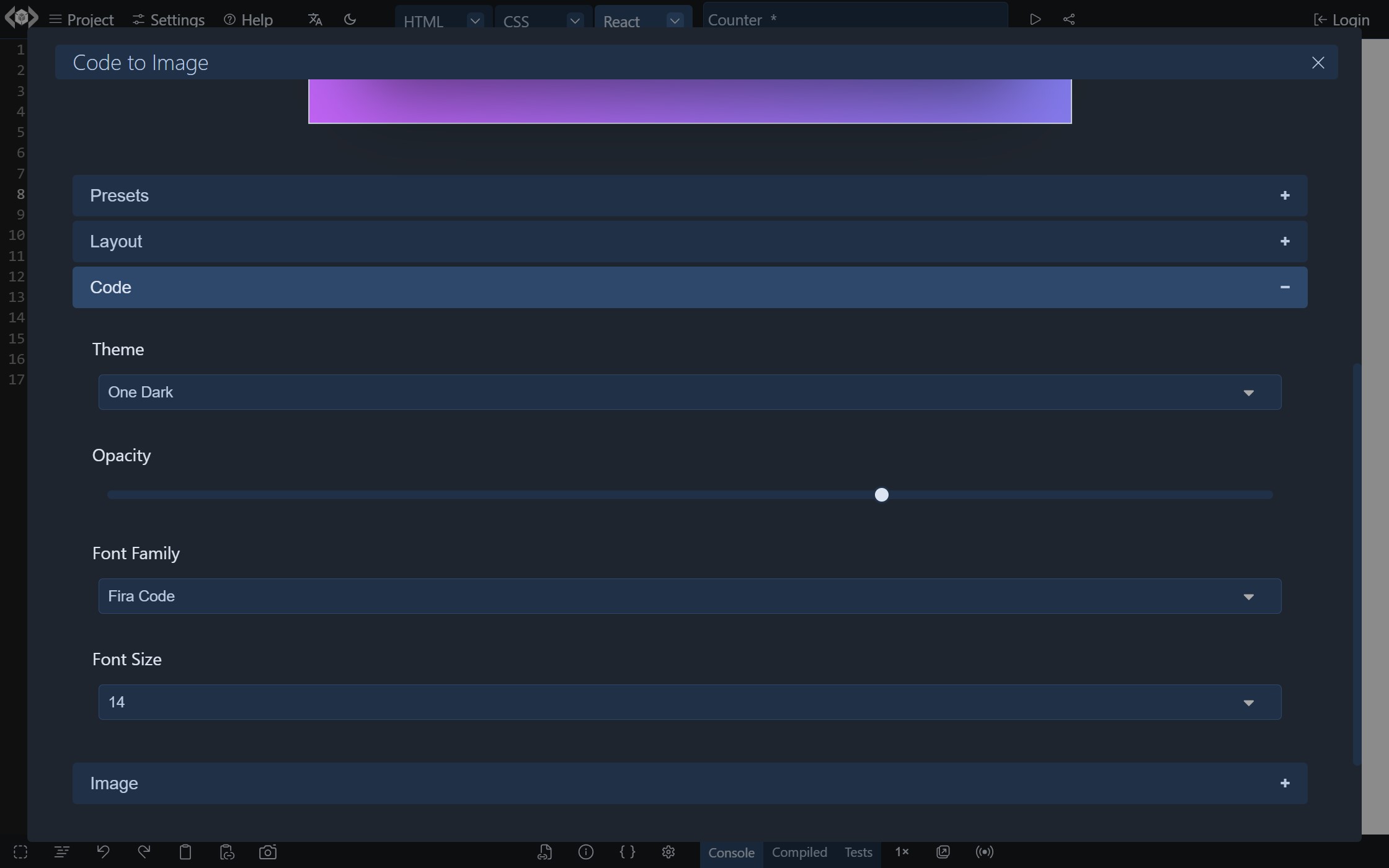Open the Theme dropdown showing One Dark
Viewport: 1389px width, 868px height.
pyautogui.click(x=690, y=392)
